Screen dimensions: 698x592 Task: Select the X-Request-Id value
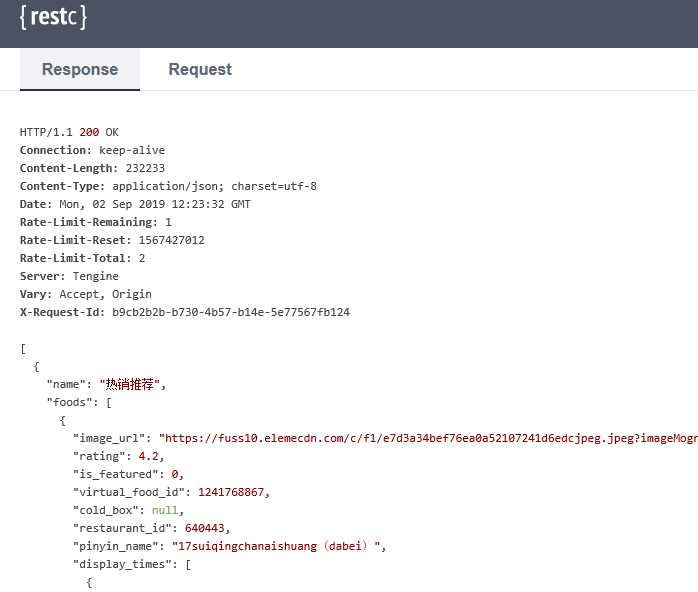tap(231, 312)
